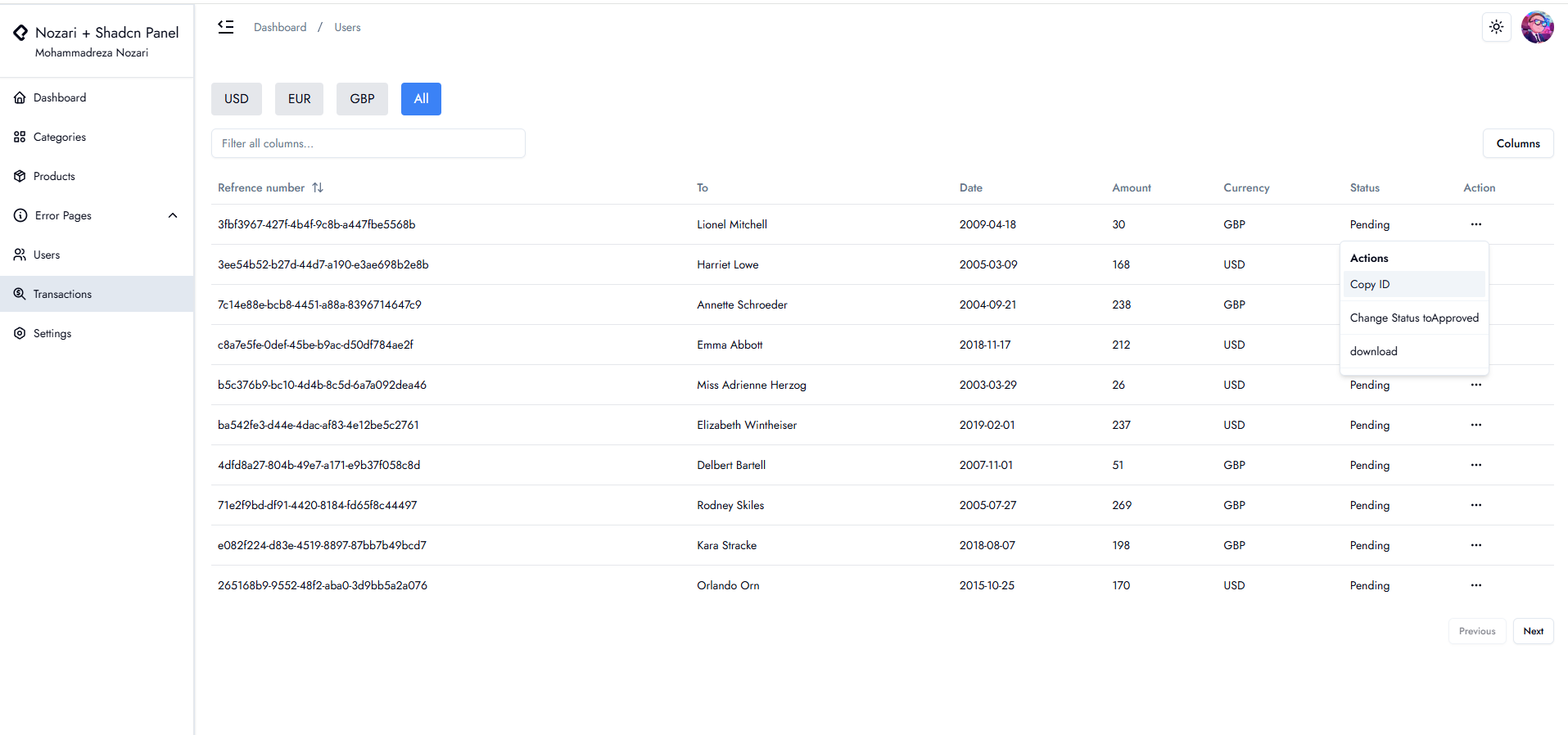Image resolution: width=1568 pixels, height=735 pixels.
Task: Open the user avatar menu
Action: tap(1538, 27)
